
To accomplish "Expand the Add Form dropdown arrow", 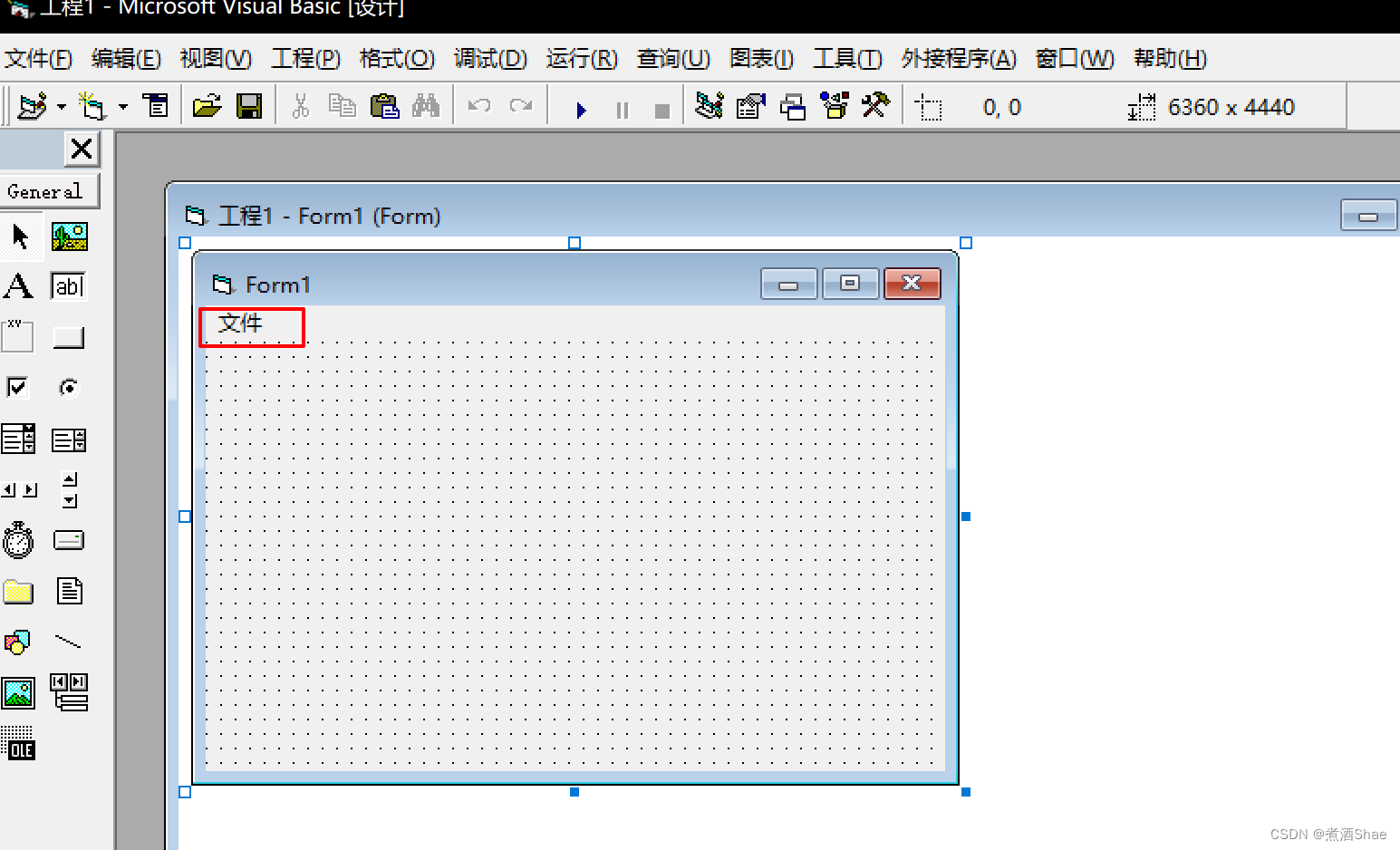I will 123,107.
